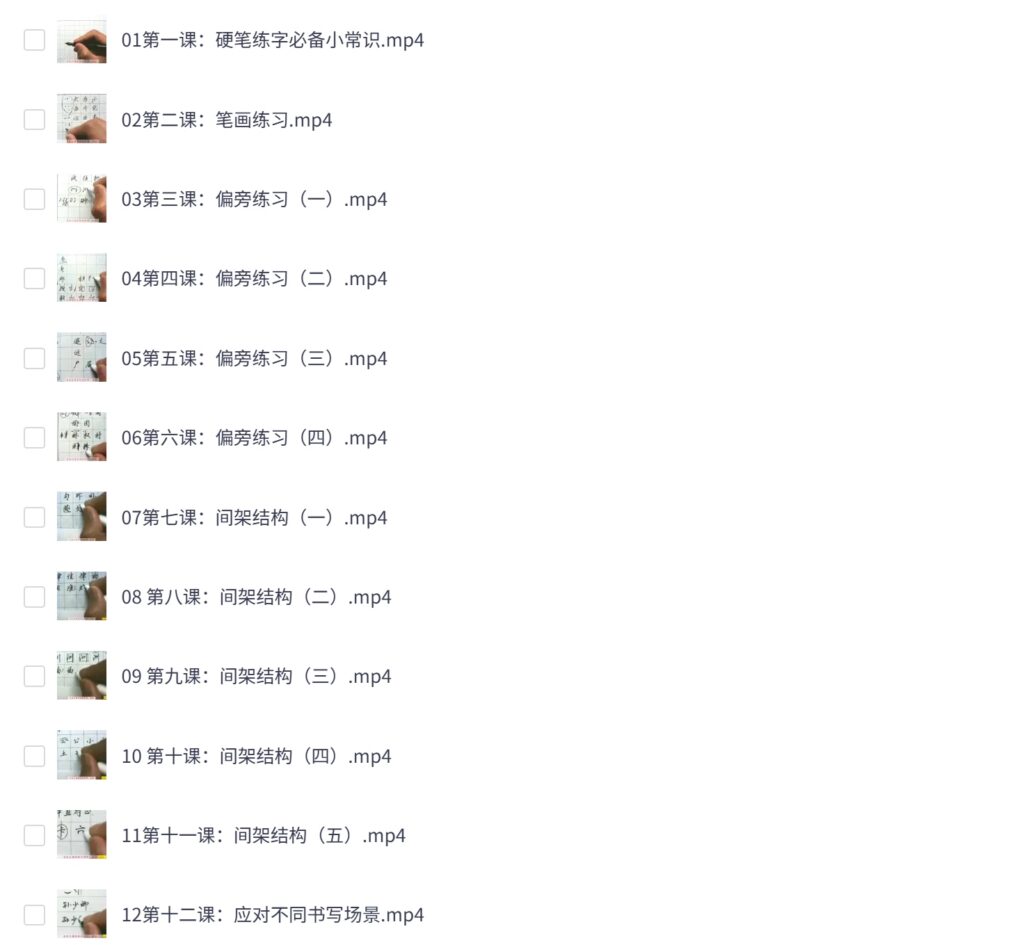
Task: Click thumbnail for 12第十二课 应对不同书写场景
Action: [82, 914]
